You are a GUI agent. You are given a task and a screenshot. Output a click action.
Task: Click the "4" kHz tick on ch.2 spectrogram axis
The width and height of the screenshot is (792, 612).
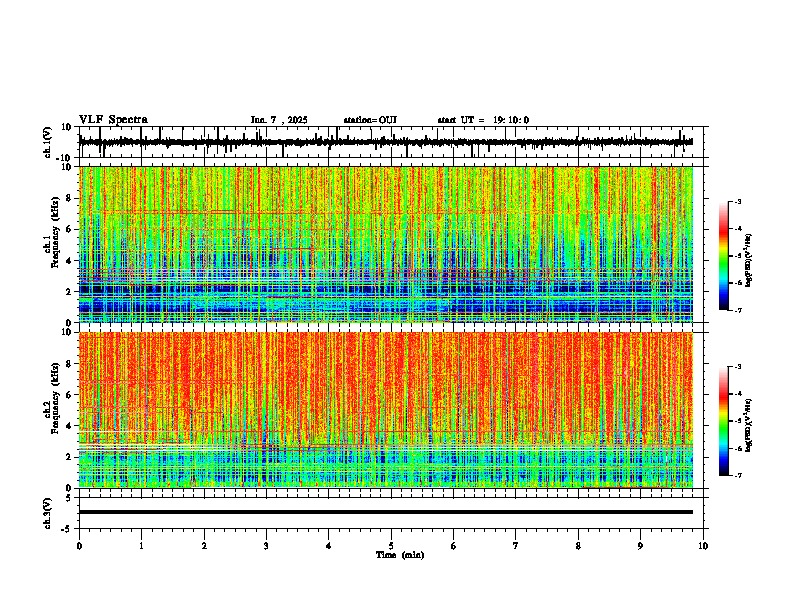[70, 426]
